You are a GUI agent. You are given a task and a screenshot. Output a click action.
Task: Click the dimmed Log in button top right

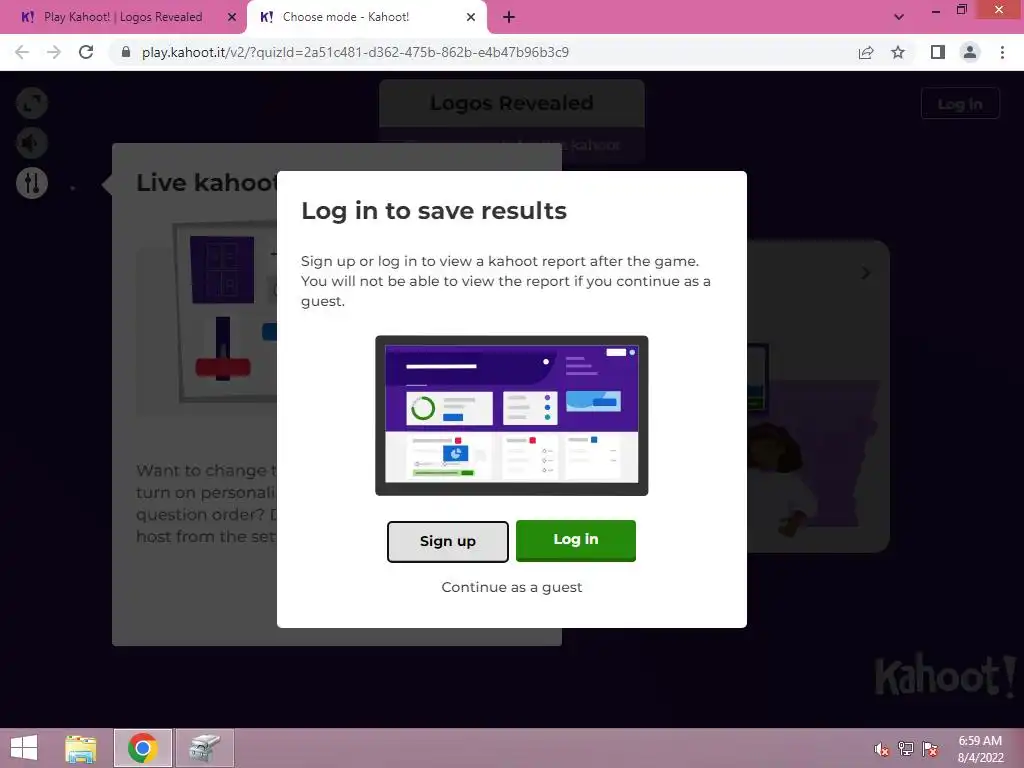(x=959, y=103)
